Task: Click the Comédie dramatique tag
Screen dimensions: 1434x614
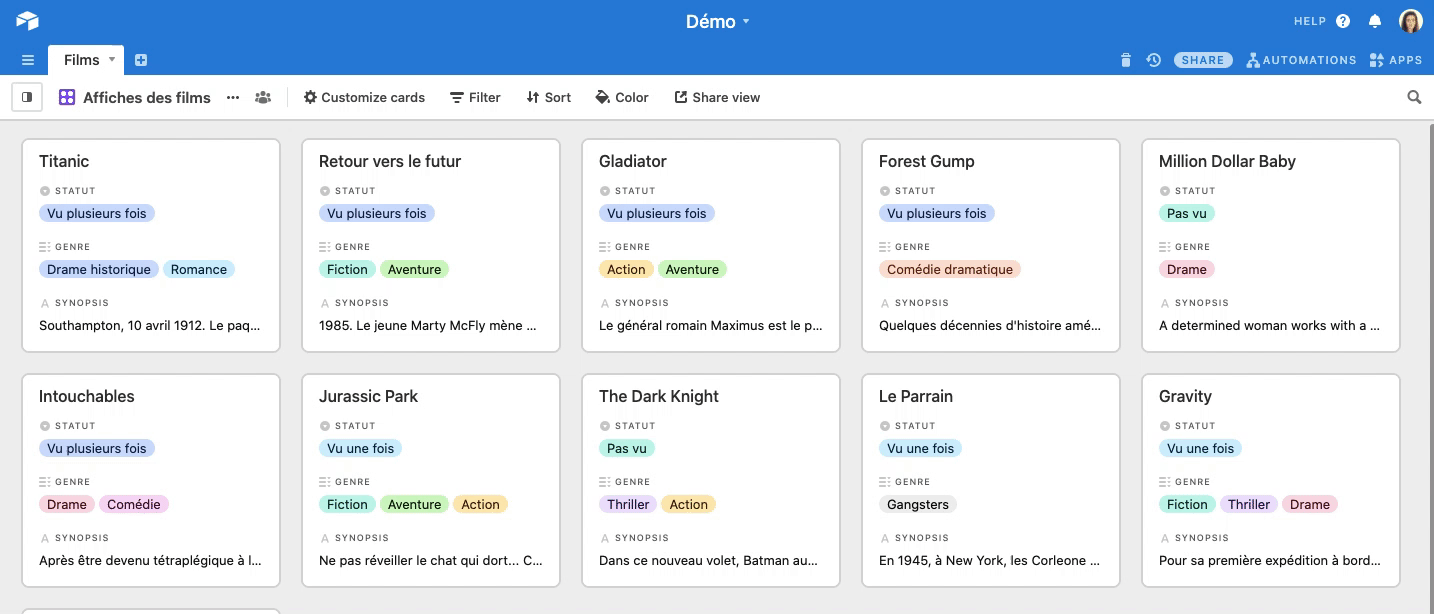Action: (950, 269)
